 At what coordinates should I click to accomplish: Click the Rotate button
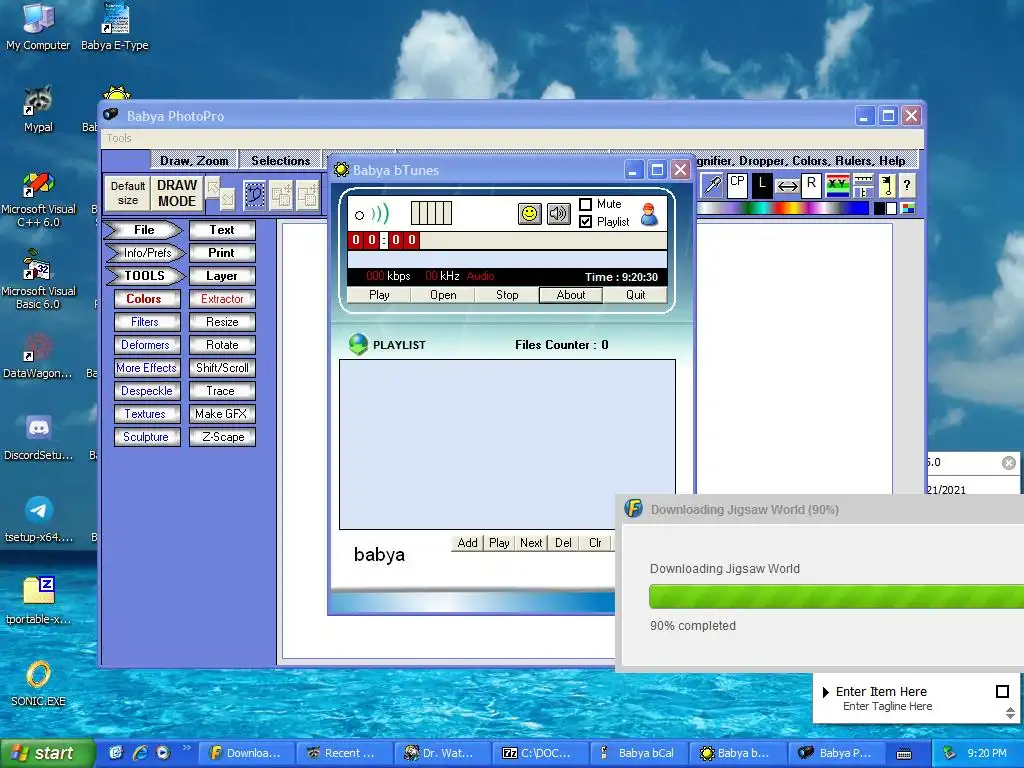point(222,345)
